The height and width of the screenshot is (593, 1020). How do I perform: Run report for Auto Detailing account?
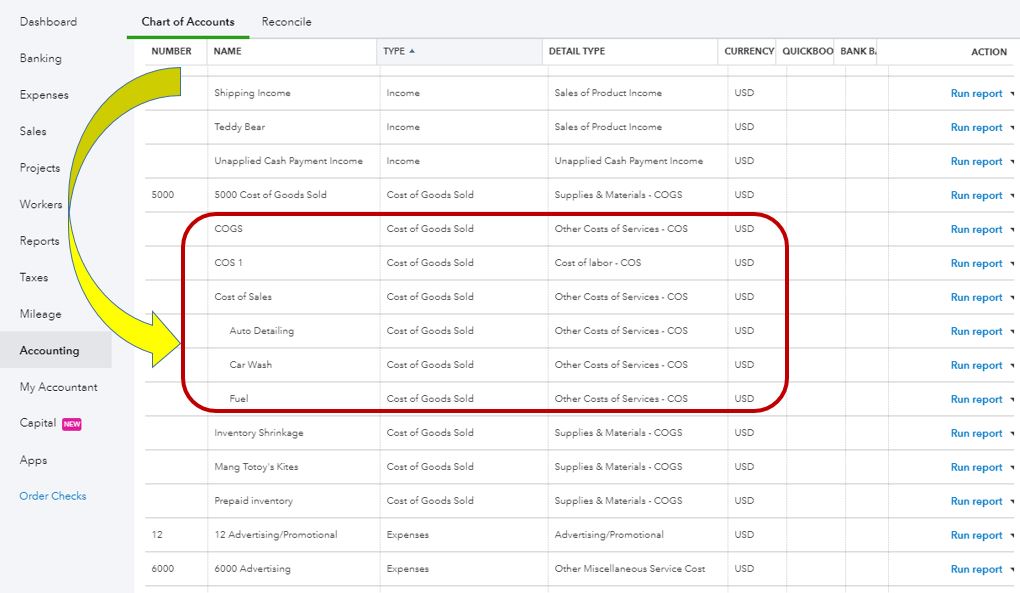(976, 331)
